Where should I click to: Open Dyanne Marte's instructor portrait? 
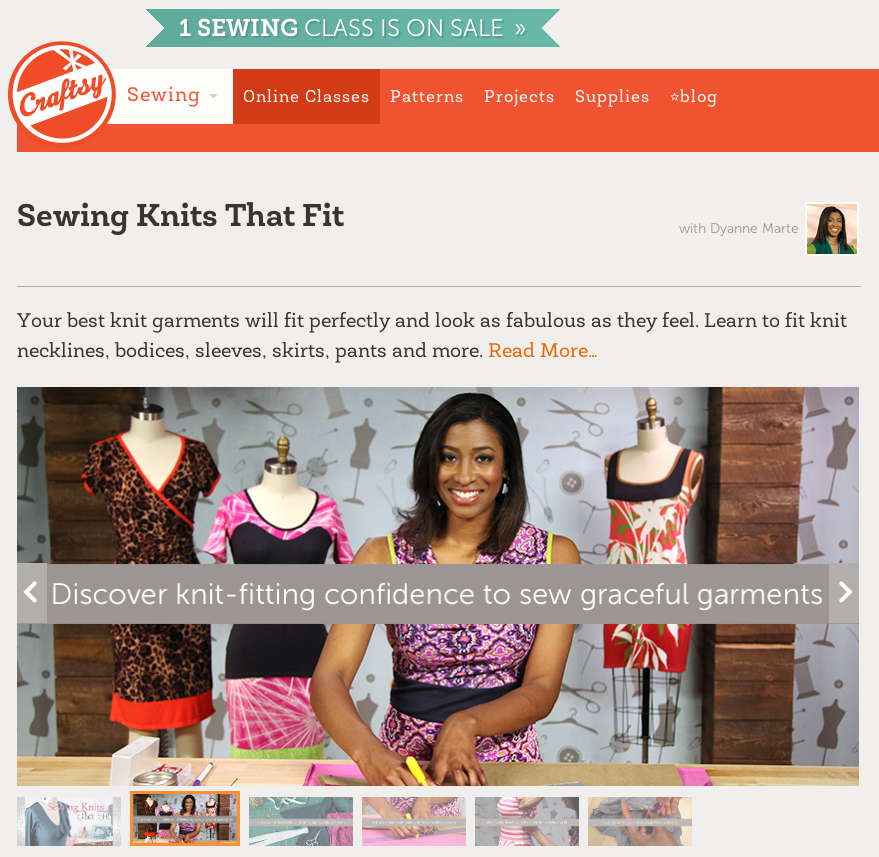pyautogui.click(x=832, y=229)
